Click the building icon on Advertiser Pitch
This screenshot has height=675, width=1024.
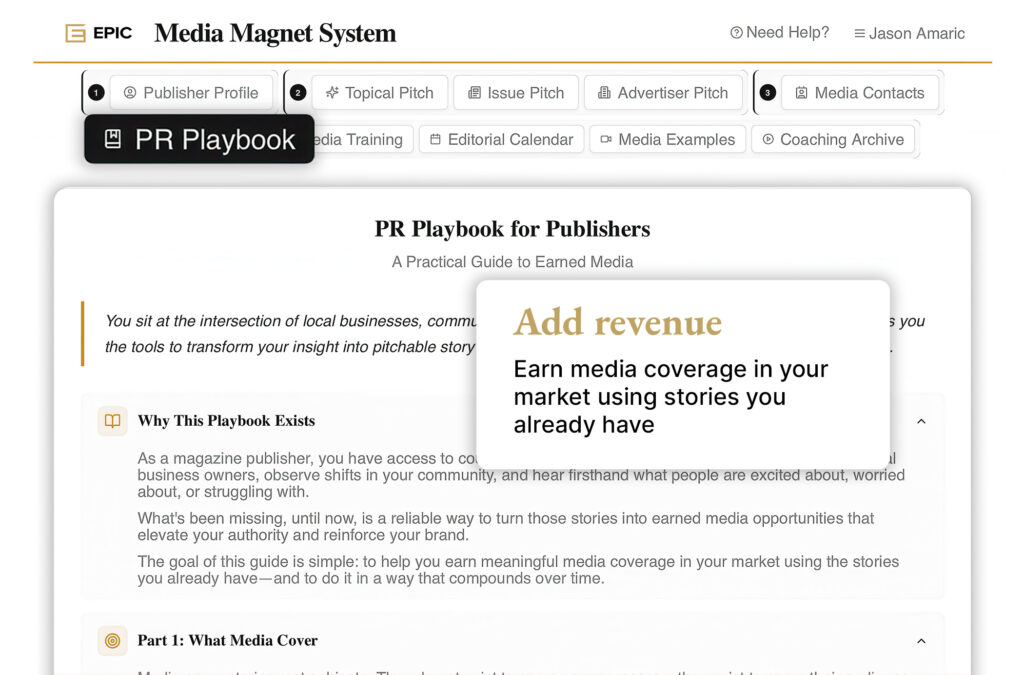605,93
